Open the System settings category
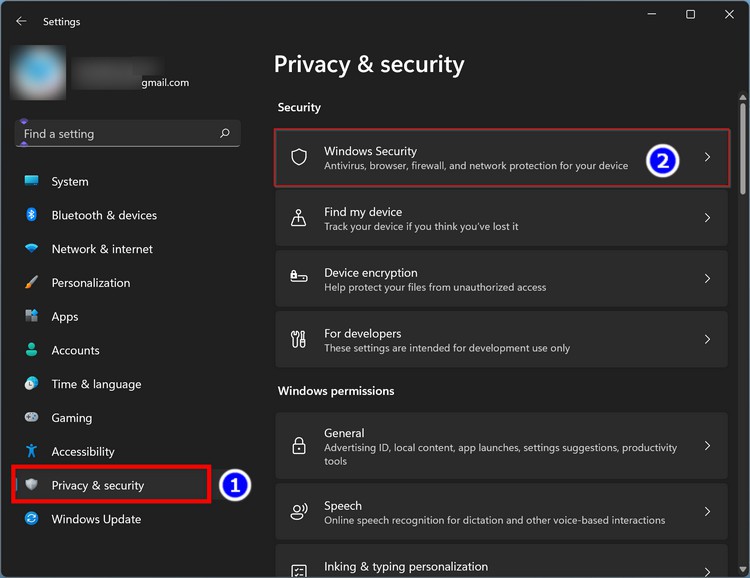 (x=70, y=182)
